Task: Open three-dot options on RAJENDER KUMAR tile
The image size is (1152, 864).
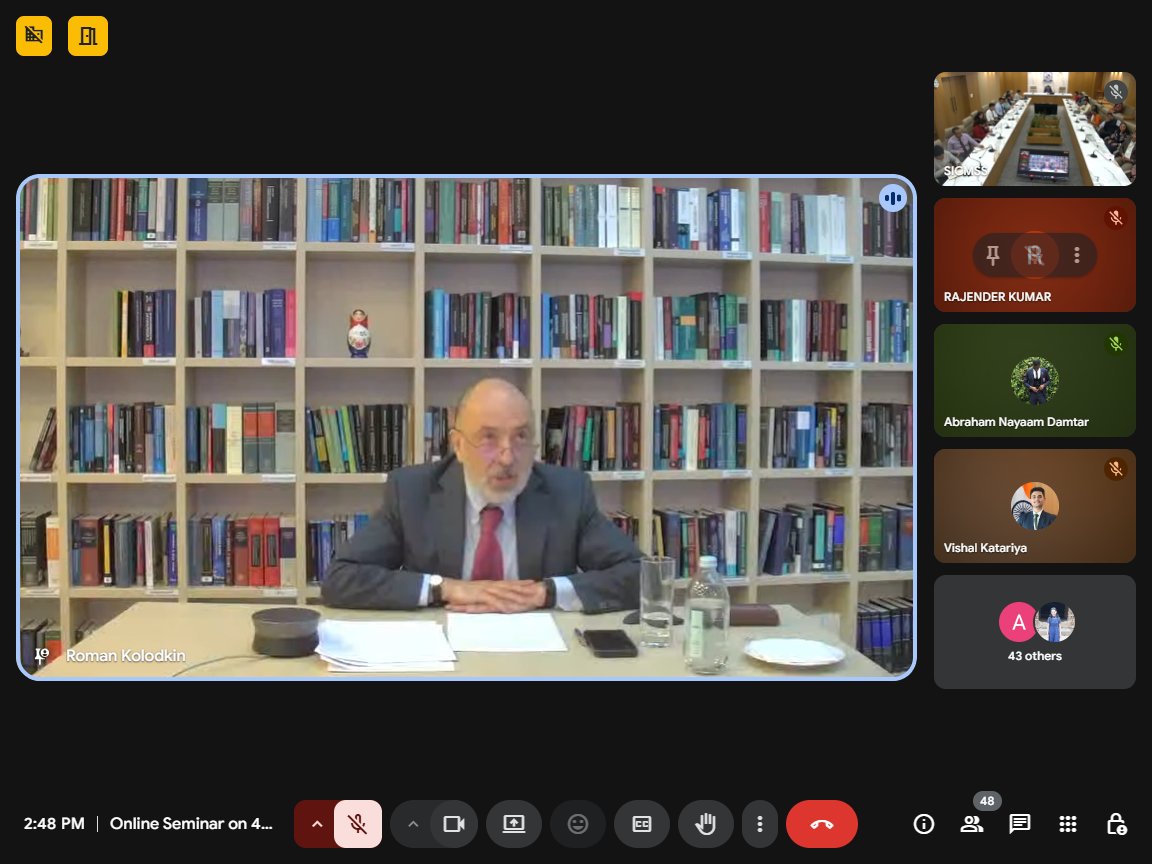Action: pyautogui.click(x=1077, y=255)
